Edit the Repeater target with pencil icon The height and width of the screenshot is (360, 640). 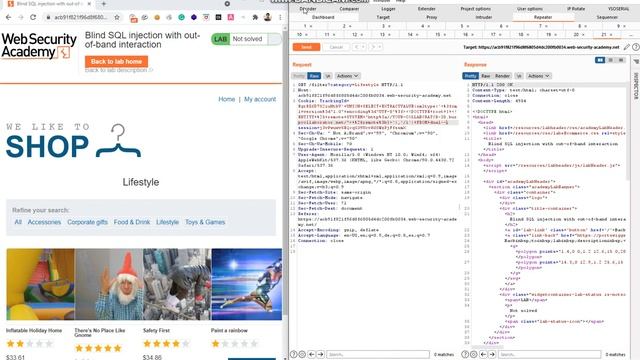point(627,47)
